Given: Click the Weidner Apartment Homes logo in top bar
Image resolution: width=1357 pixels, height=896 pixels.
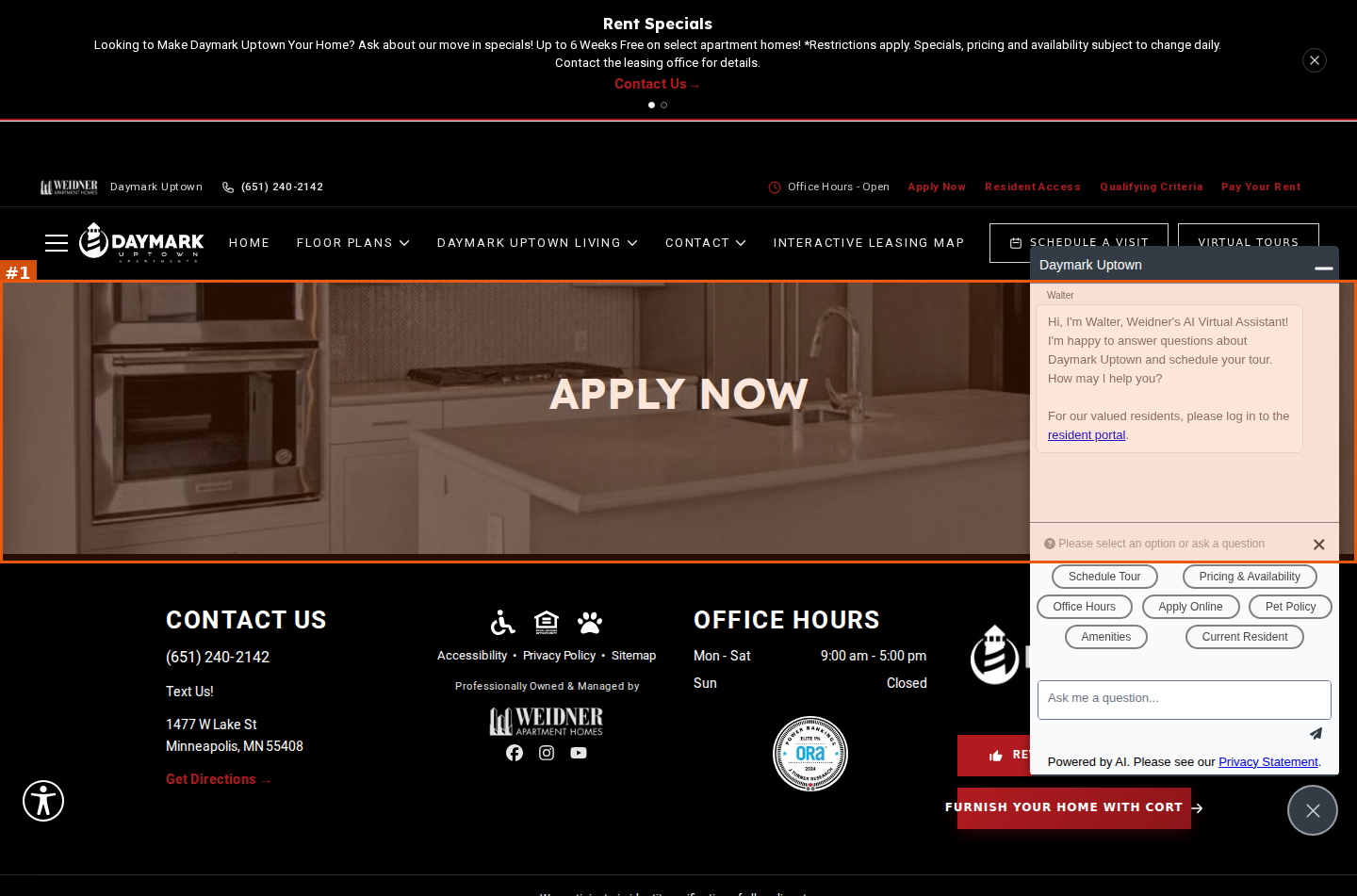Looking at the screenshot, I should pyautogui.click(x=69, y=187).
